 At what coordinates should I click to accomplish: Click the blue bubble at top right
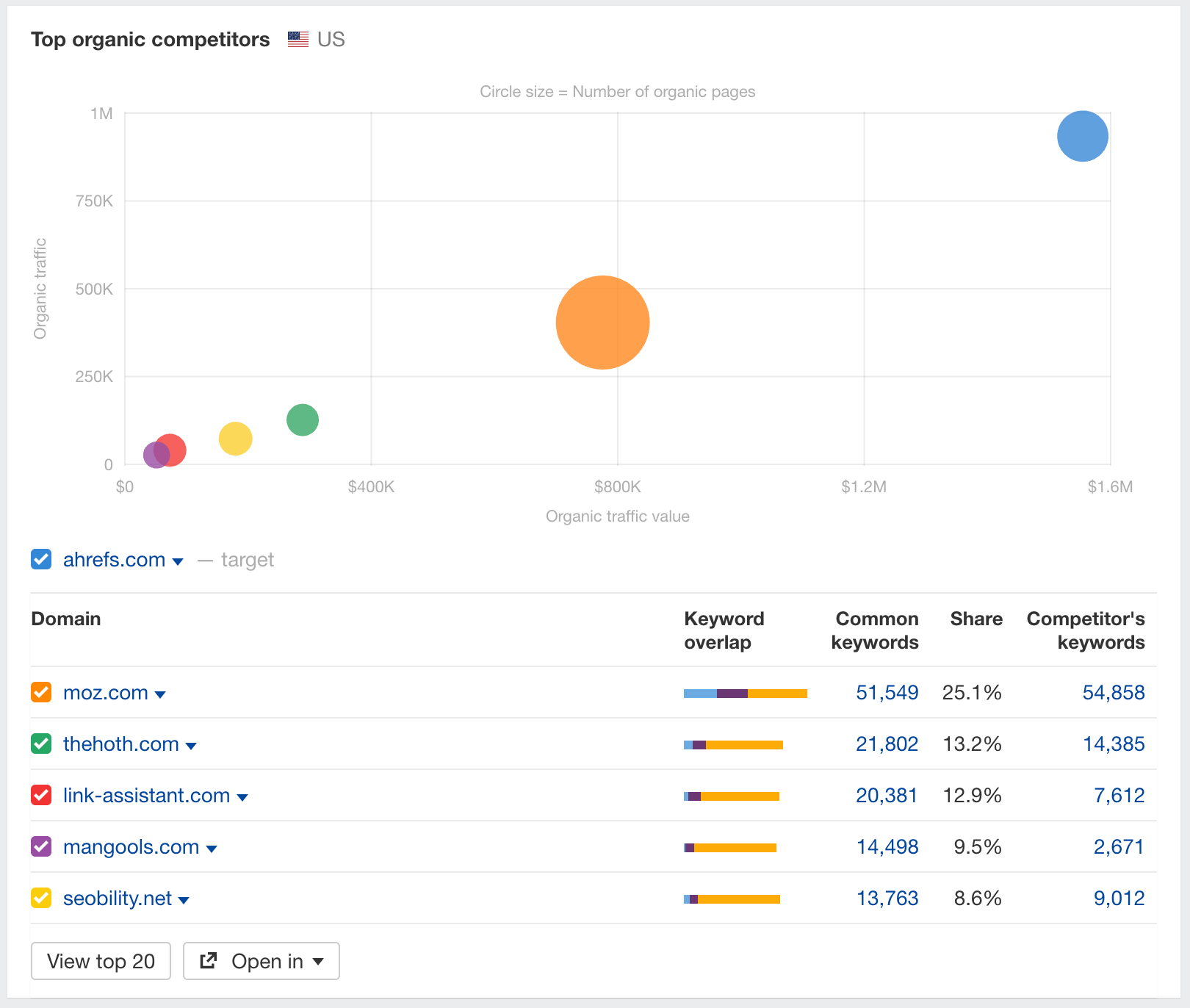click(x=1081, y=135)
